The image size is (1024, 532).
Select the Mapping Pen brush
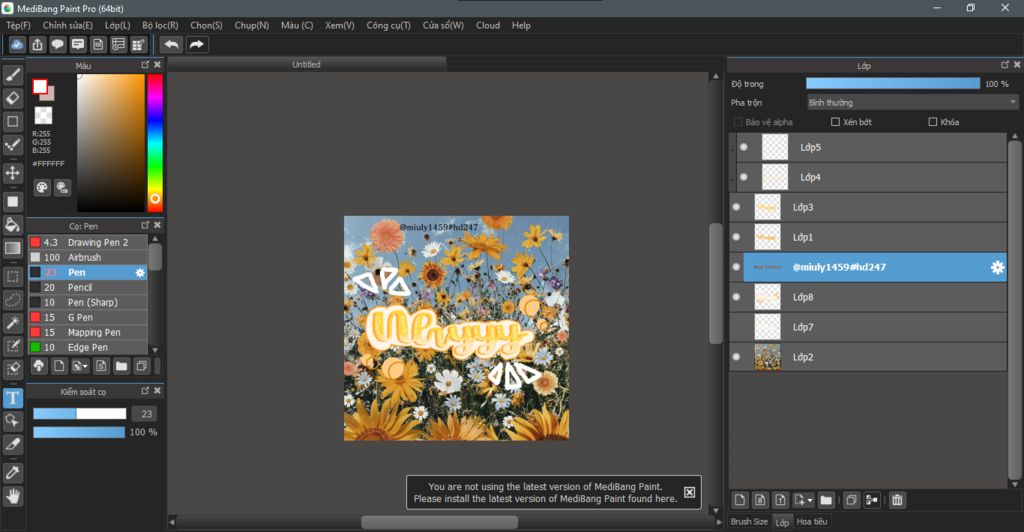coord(88,332)
